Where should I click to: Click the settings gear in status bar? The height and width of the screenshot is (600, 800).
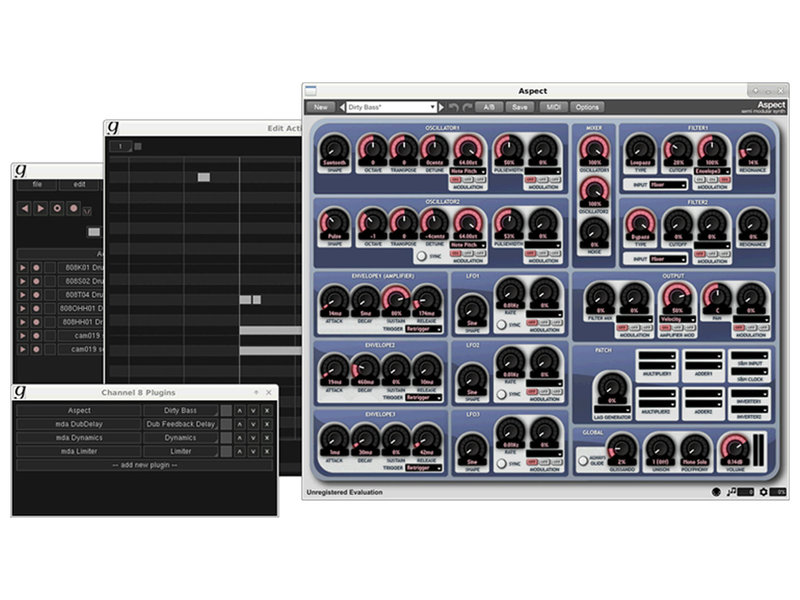tap(763, 492)
